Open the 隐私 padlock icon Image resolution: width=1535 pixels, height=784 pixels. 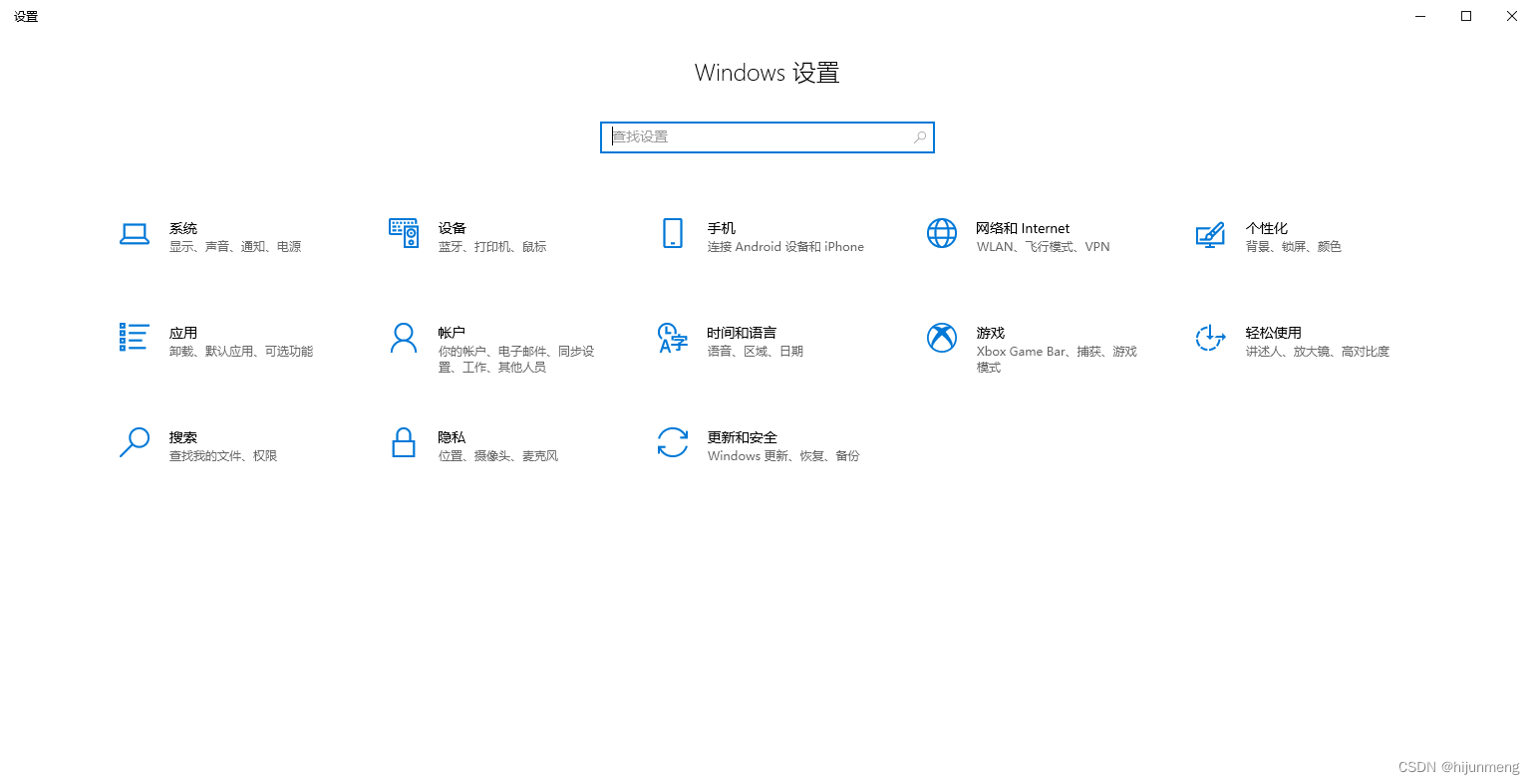tap(404, 442)
